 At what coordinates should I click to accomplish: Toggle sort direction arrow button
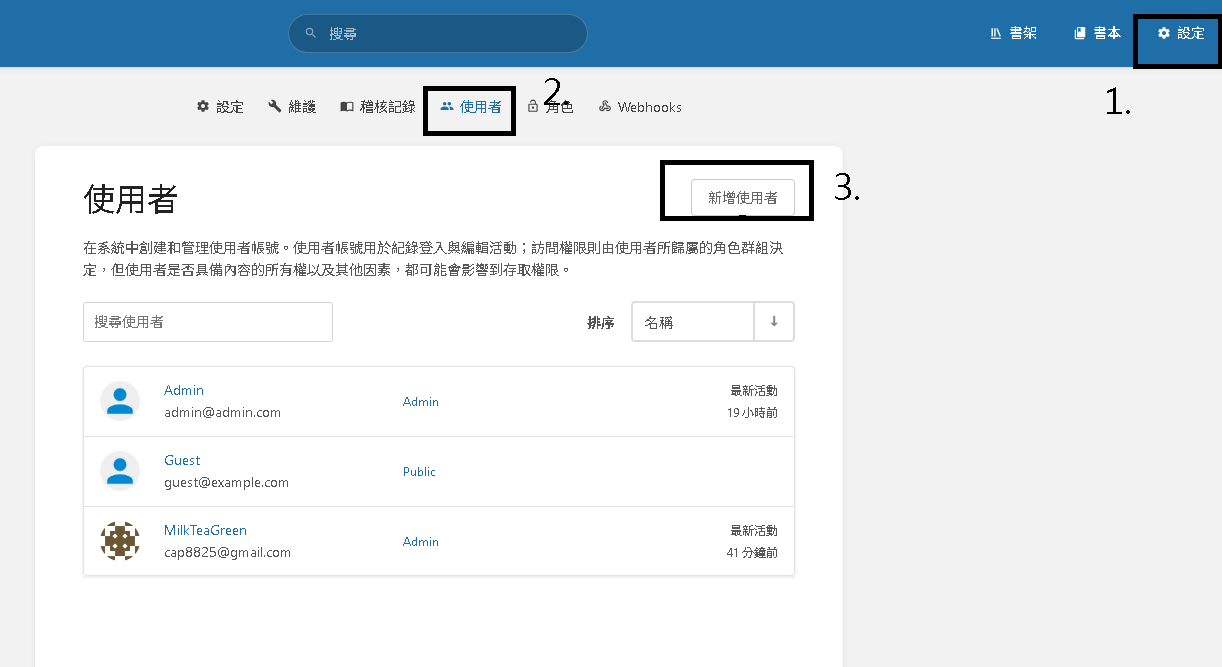click(774, 322)
